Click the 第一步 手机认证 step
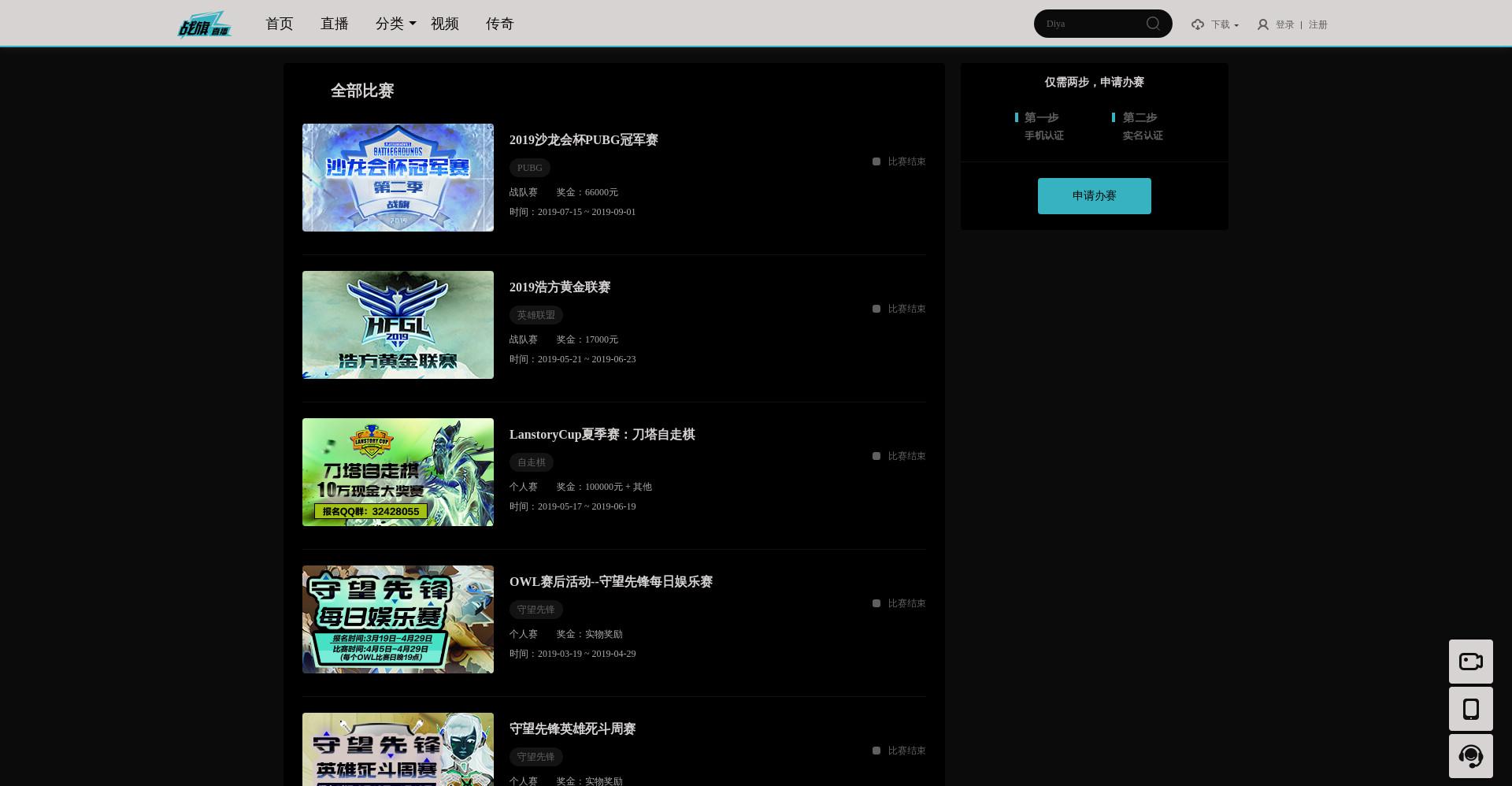The width and height of the screenshot is (1512, 786). (x=1040, y=126)
